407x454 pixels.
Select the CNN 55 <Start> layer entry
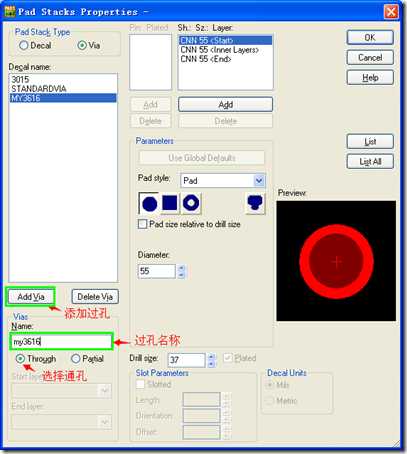click(x=225, y=41)
